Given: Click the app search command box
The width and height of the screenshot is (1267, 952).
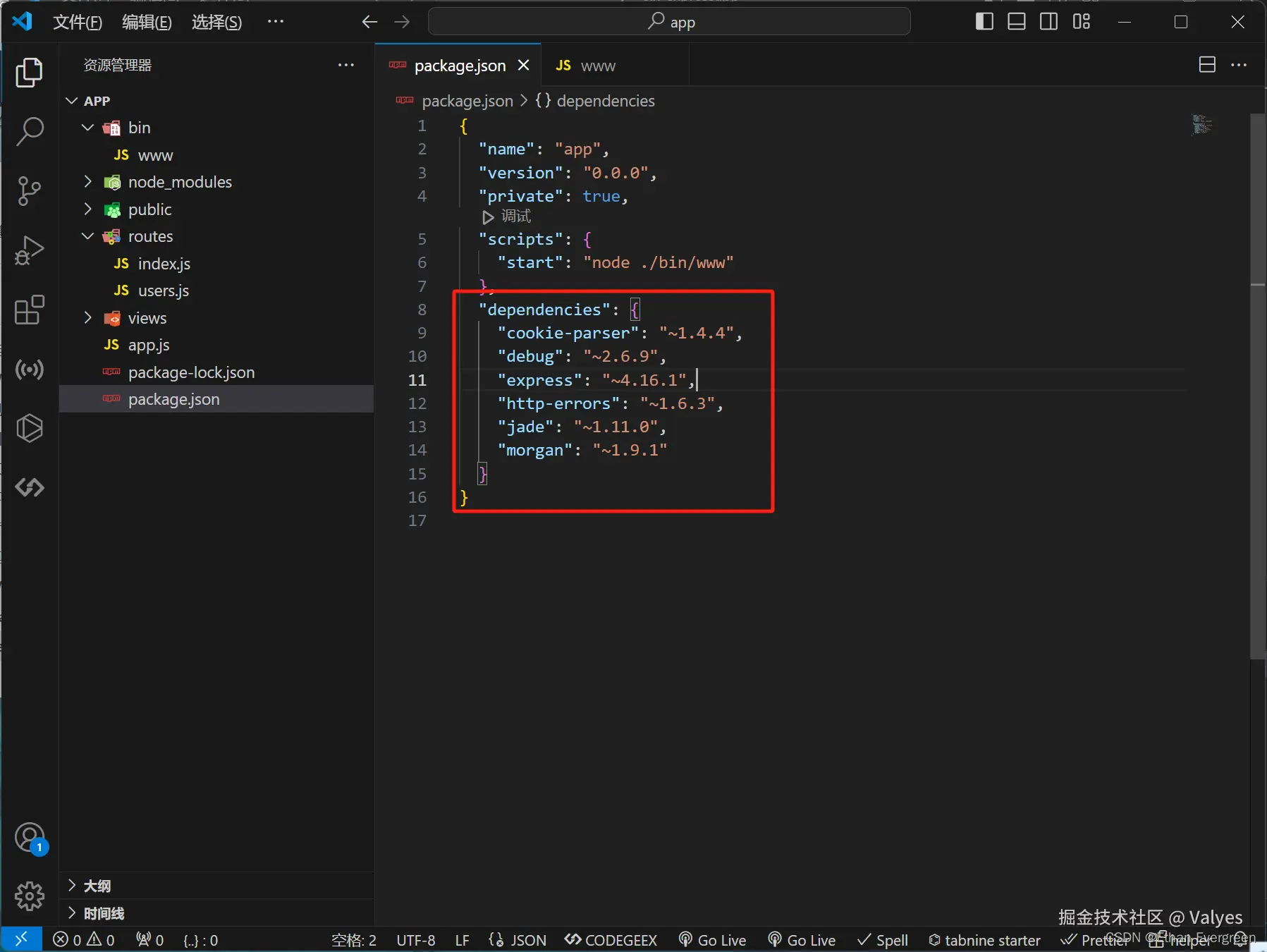Looking at the screenshot, I should point(669,22).
